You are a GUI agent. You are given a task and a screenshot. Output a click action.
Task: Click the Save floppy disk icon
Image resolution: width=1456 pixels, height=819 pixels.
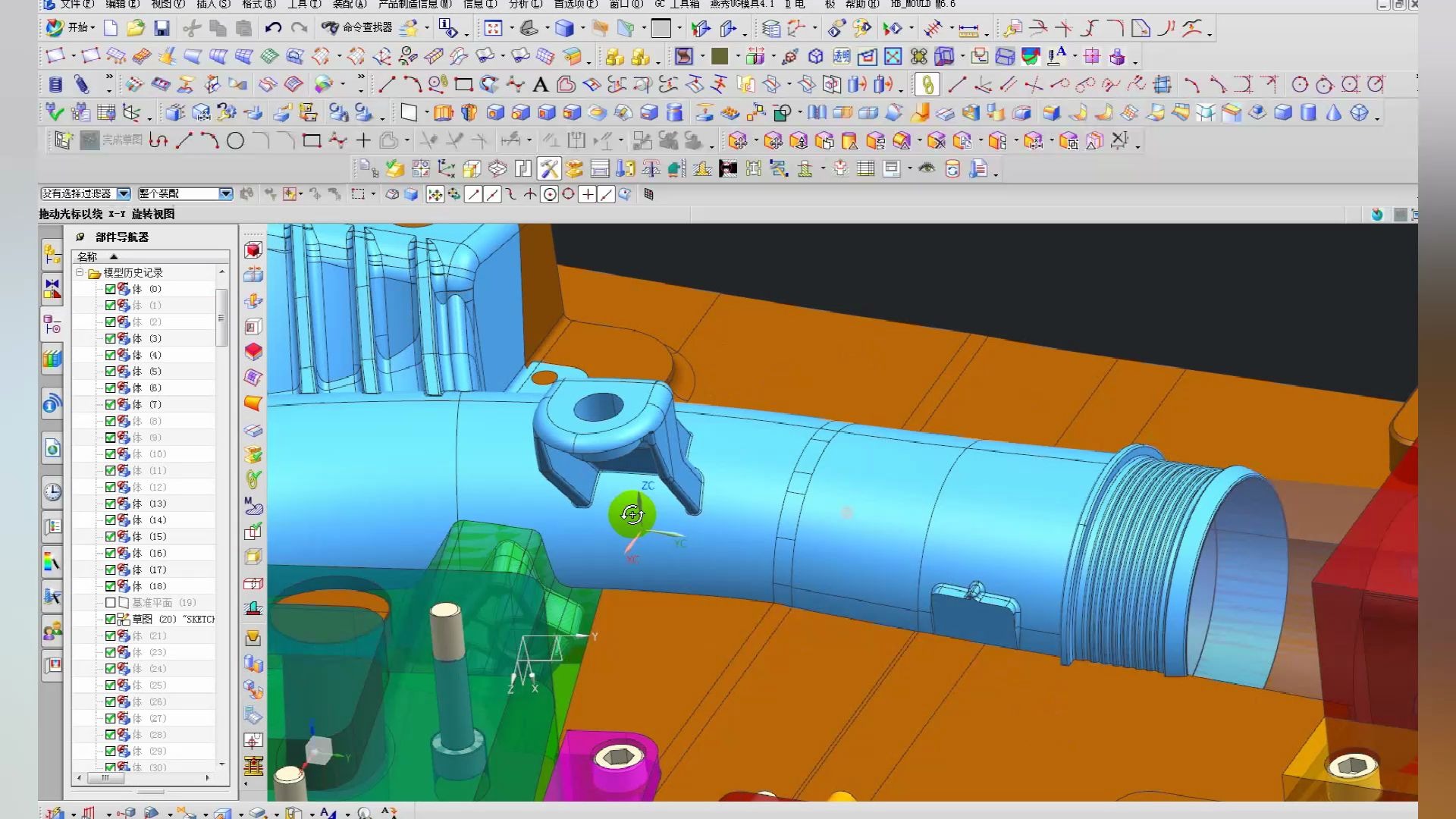point(162,29)
